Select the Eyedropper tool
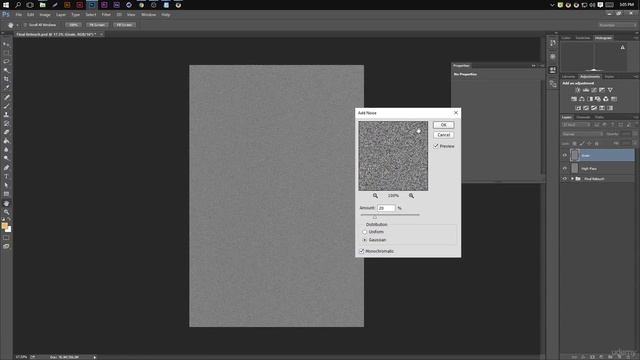The height and width of the screenshot is (360, 640). coord(6,87)
